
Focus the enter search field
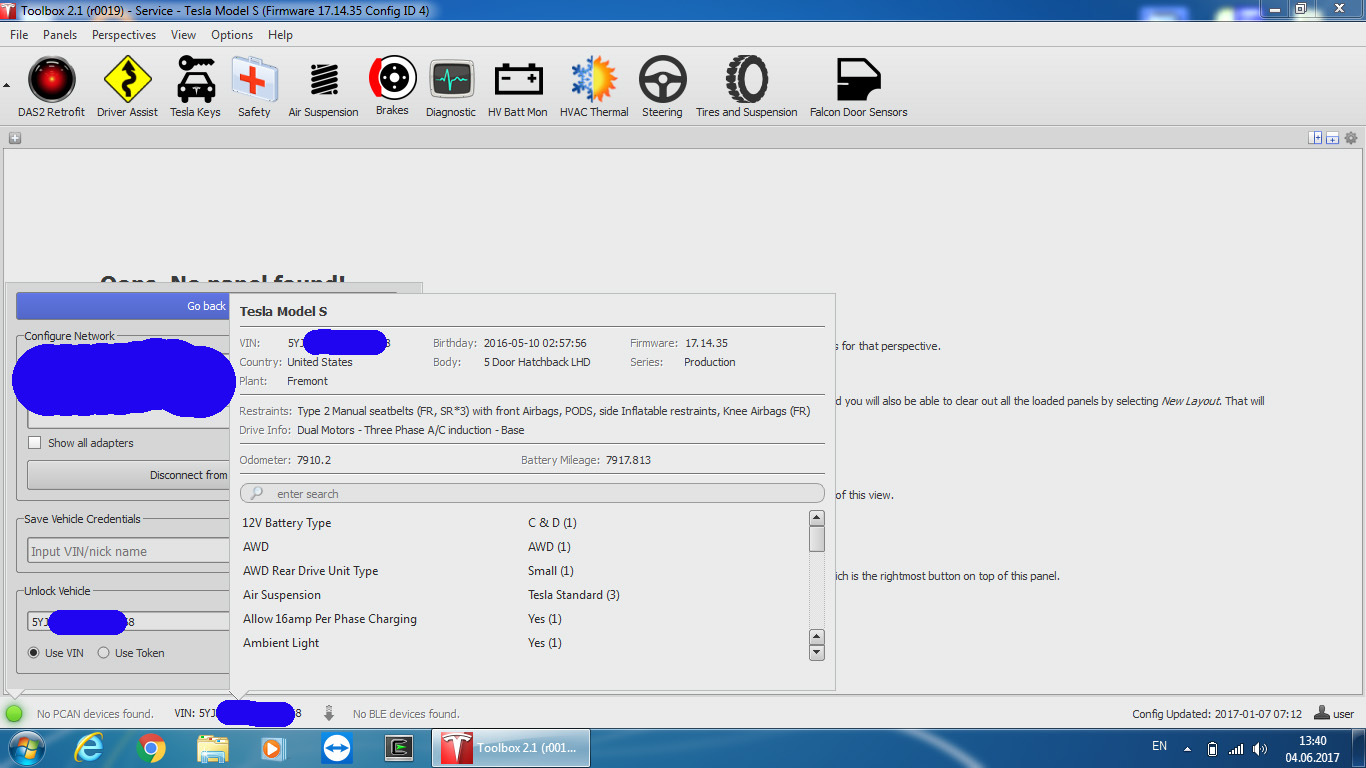click(x=532, y=494)
